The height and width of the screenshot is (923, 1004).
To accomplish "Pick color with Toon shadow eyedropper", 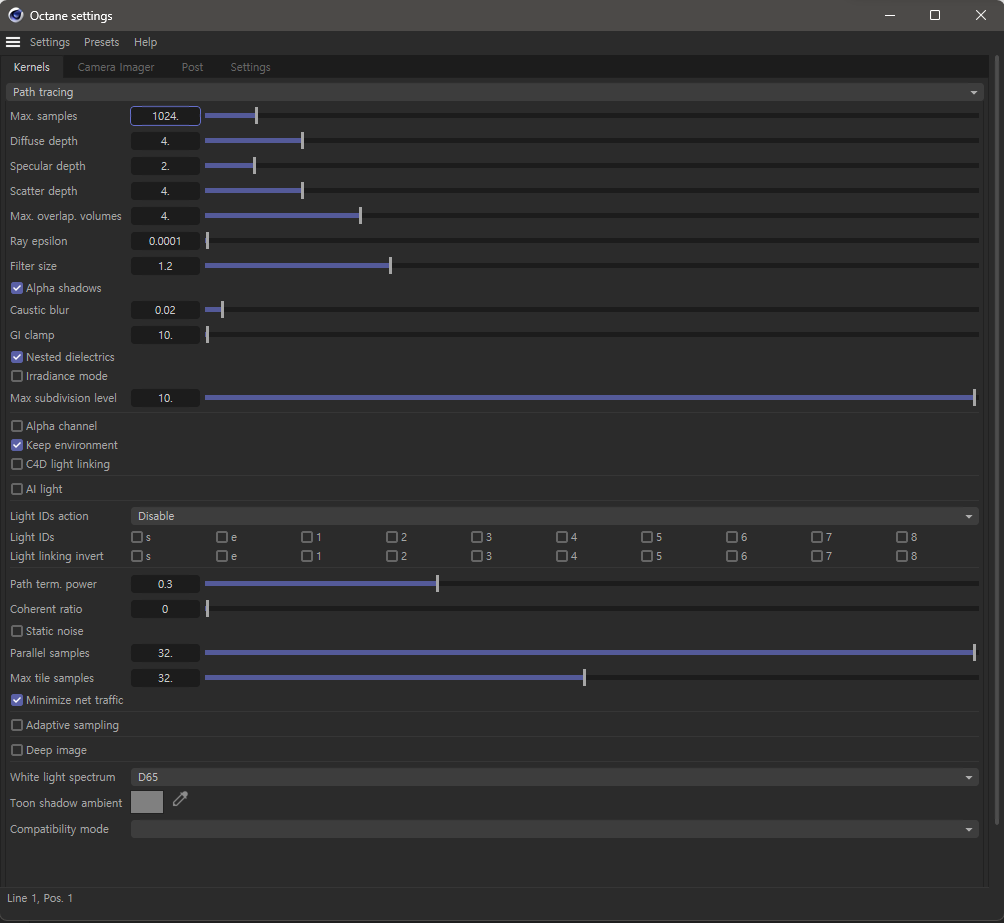I will (x=180, y=799).
